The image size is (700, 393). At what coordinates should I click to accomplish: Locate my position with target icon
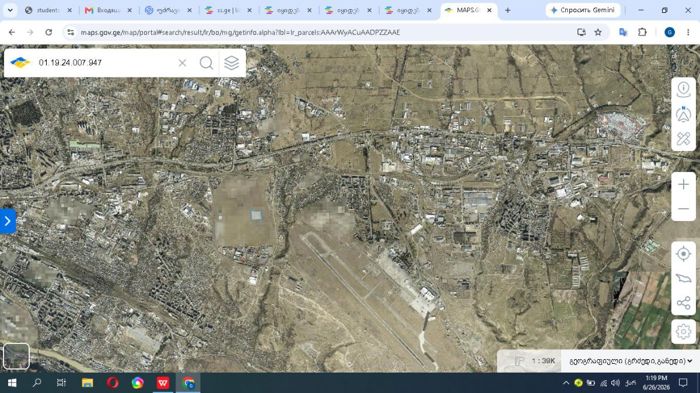pos(683,254)
